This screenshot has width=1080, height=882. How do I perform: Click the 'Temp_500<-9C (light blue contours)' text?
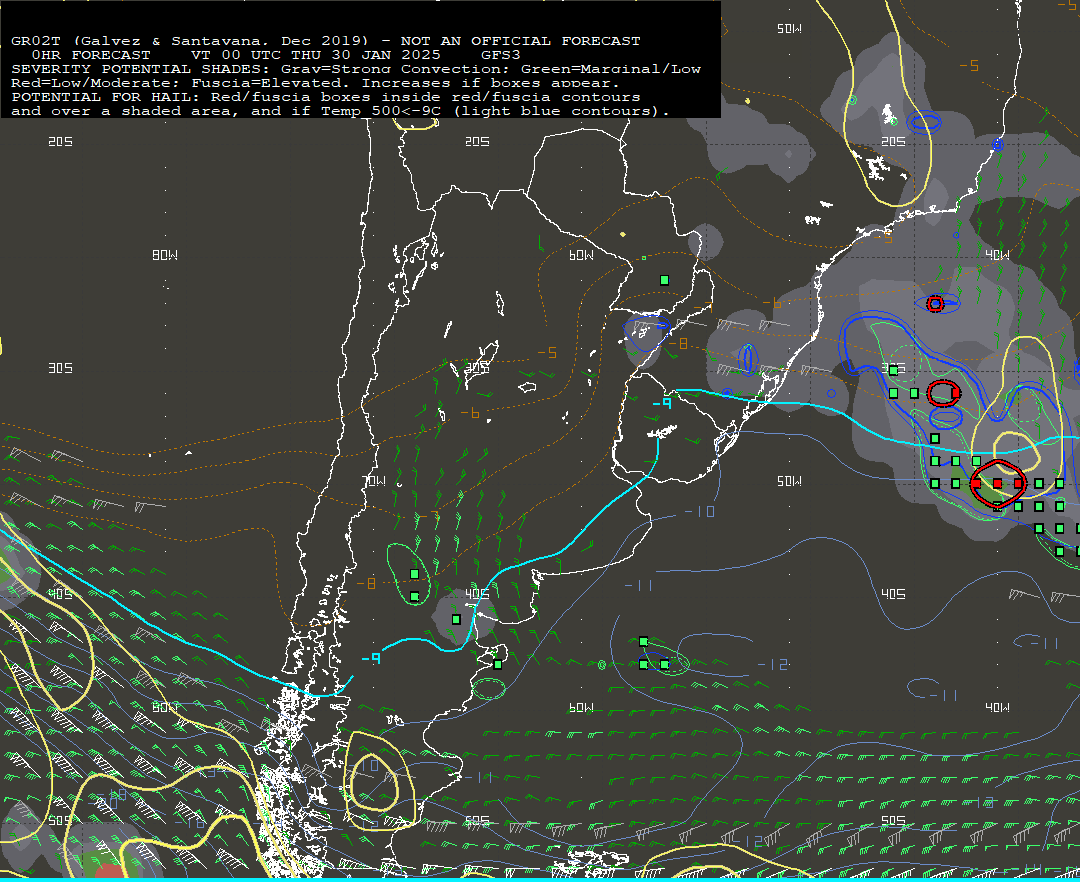(x=495, y=112)
